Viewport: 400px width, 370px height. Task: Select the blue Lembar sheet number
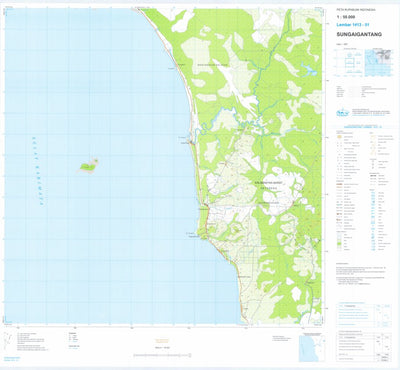[353, 25]
